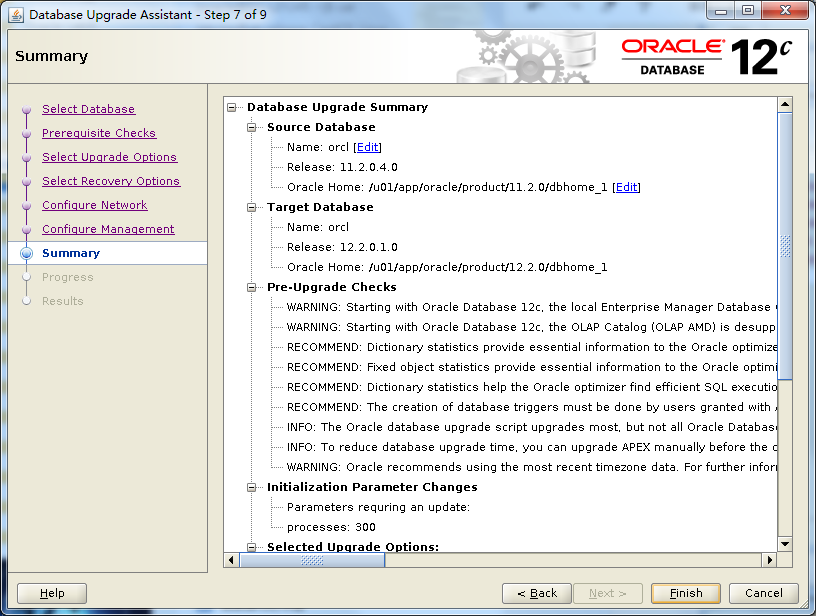Collapse the Pre-Upgrade Checks node
This screenshot has width=816, height=616.
(249, 287)
